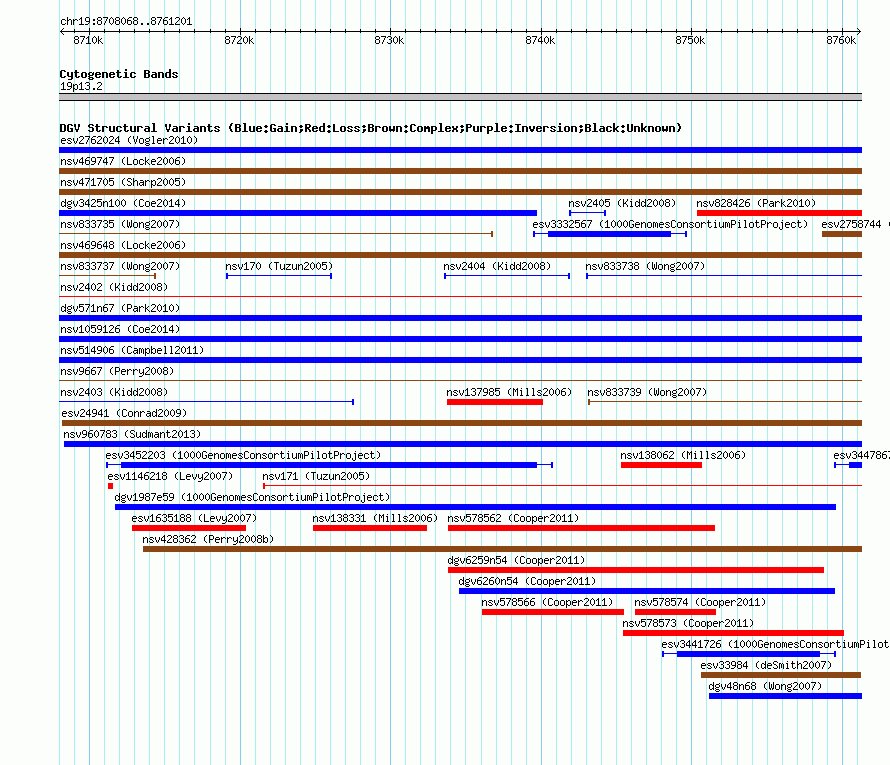This screenshot has height=765, width=890.
Task: Select the nsv138062 (Mills2006) label
Action: (x=683, y=455)
